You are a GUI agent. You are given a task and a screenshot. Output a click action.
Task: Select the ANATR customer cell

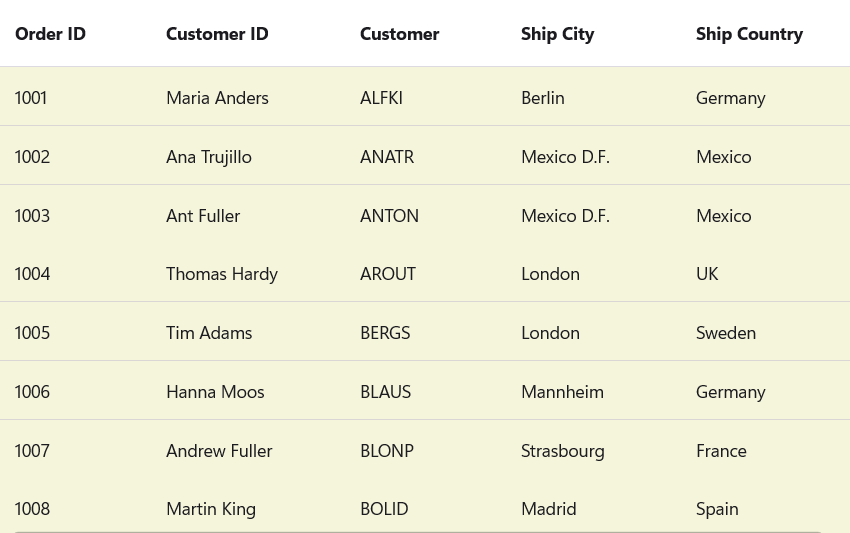click(x=387, y=157)
